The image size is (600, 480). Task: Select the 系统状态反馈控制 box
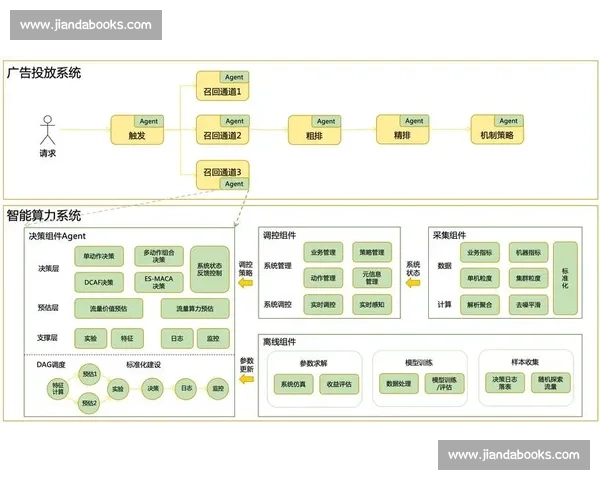(210, 269)
